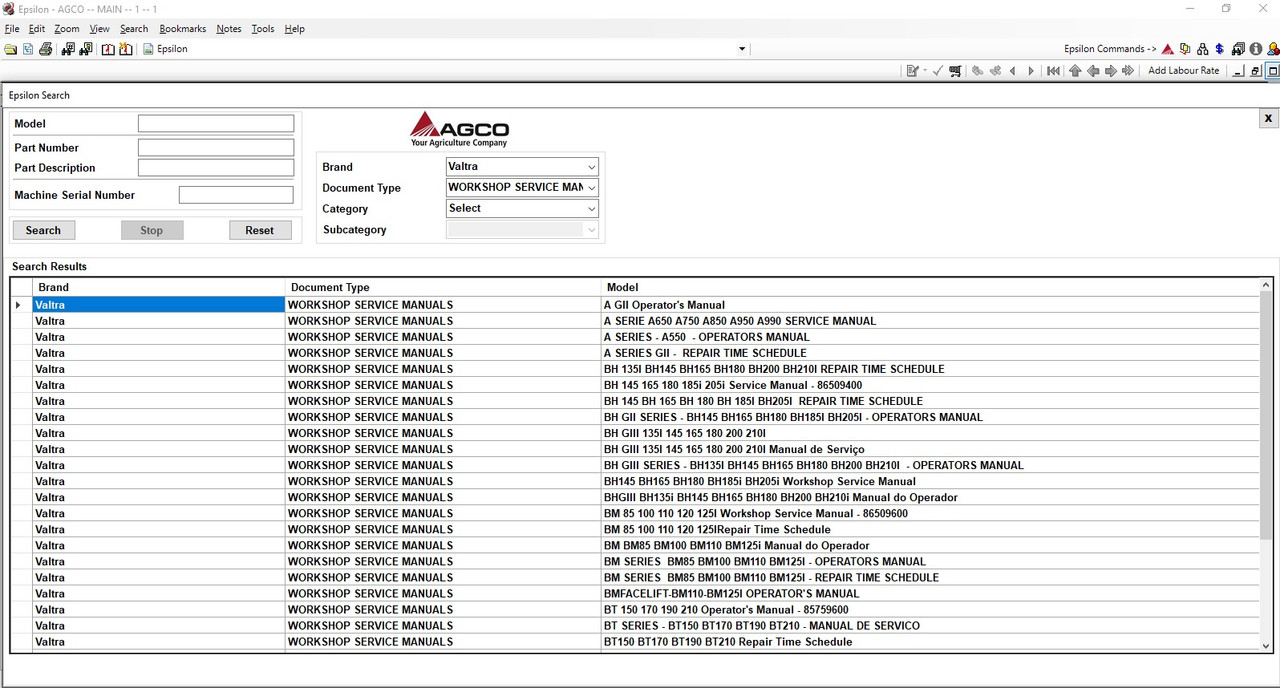Select the 'A GII Operator's Manual' row

(x=636, y=305)
